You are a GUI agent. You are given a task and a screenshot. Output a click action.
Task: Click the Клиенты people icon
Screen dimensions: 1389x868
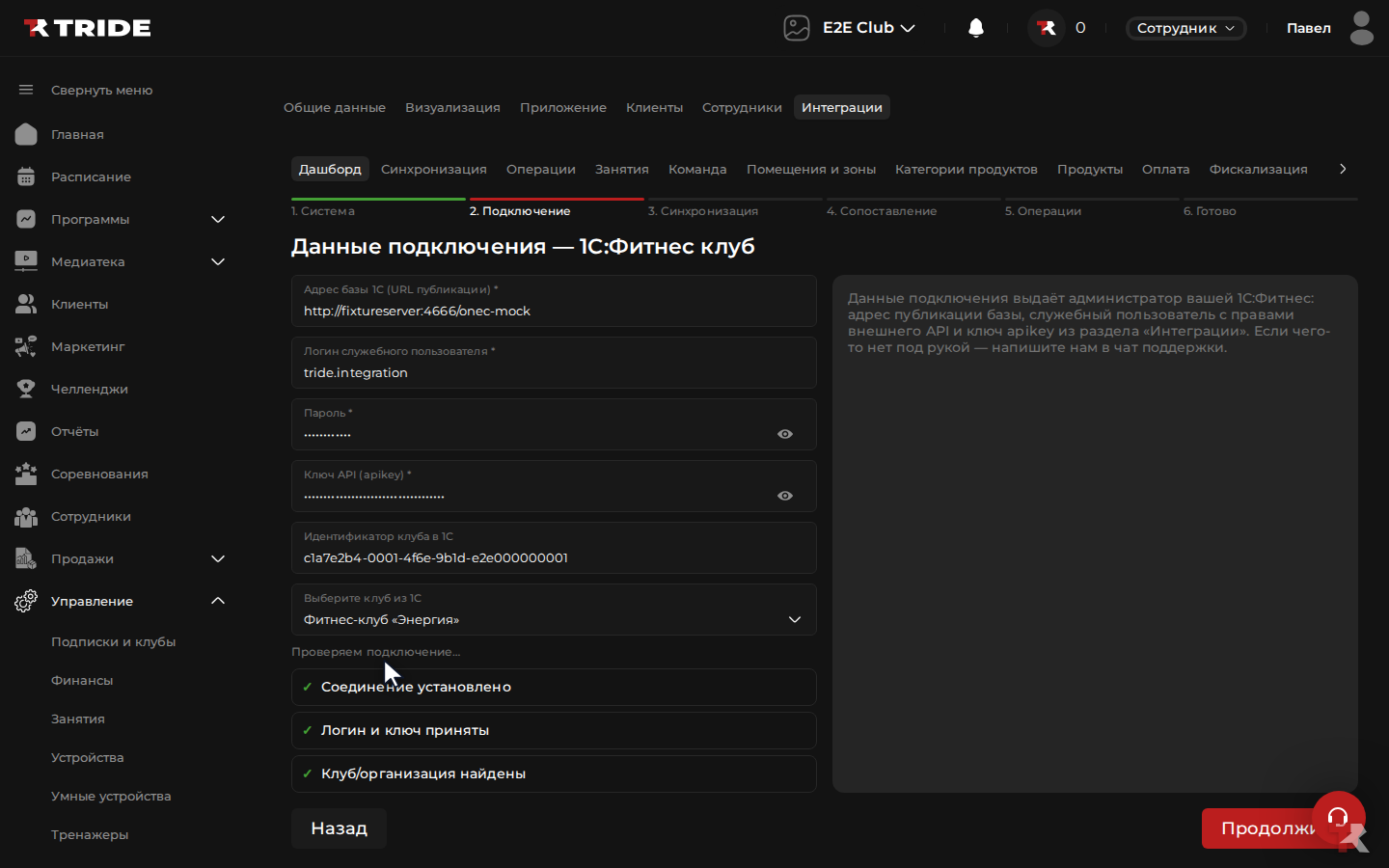(x=26, y=304)
